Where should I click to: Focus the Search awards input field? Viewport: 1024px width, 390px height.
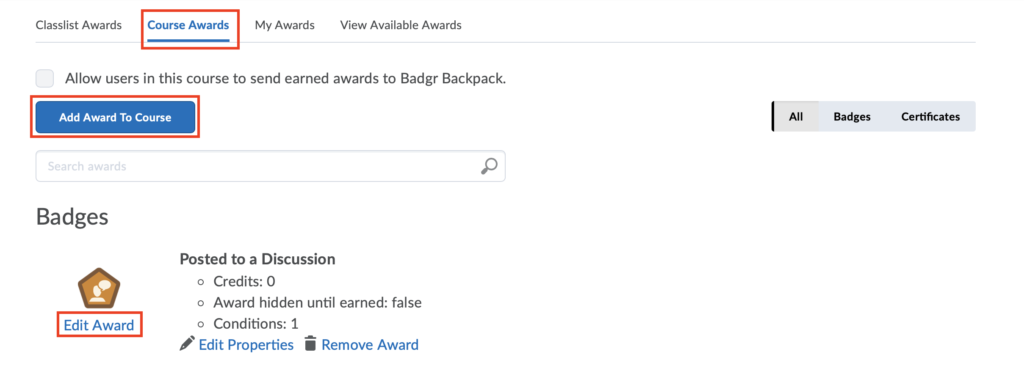(x=270, y=166)
